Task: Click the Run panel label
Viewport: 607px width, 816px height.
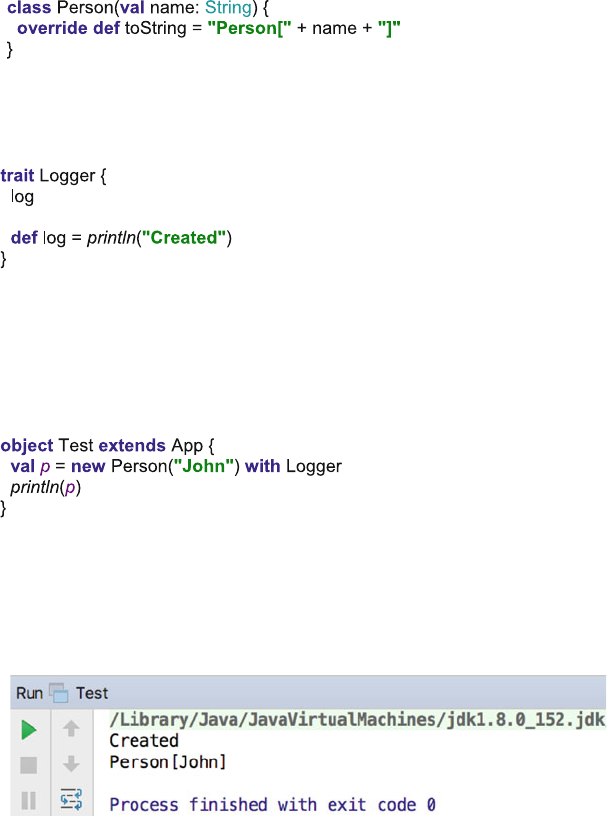Action: 29,693
